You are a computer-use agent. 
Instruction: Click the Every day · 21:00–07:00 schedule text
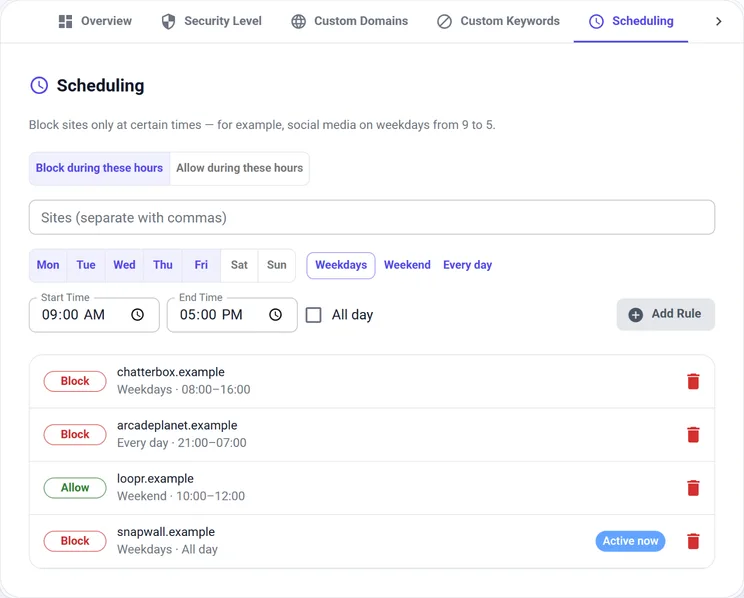182,443
